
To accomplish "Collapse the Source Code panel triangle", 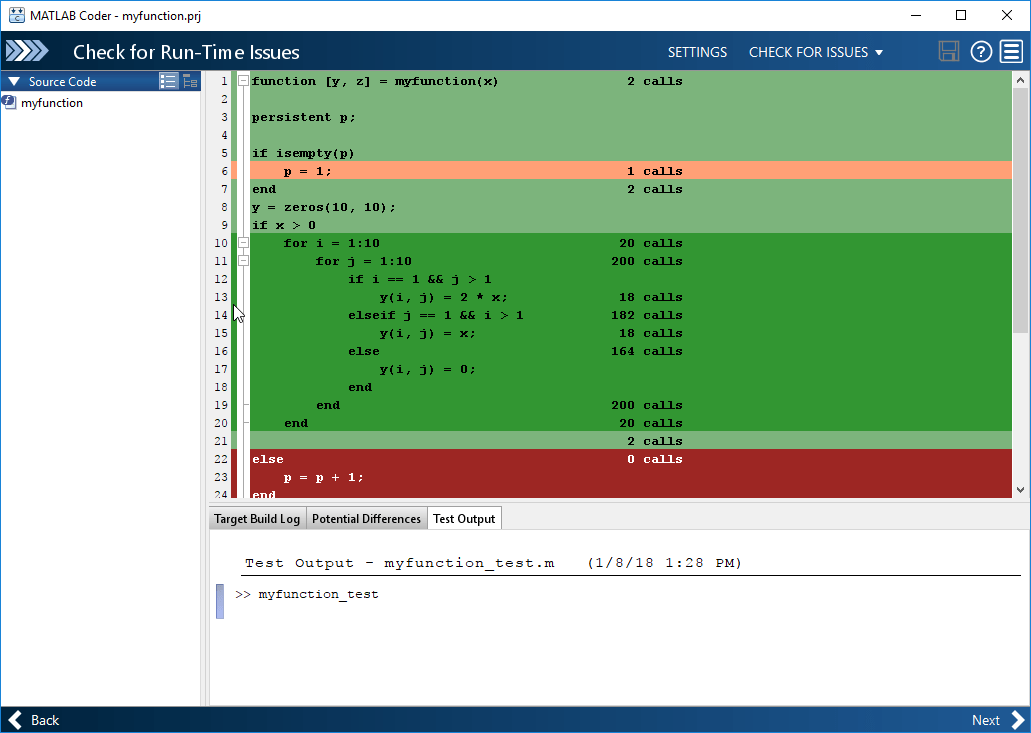I will (14, 82).
